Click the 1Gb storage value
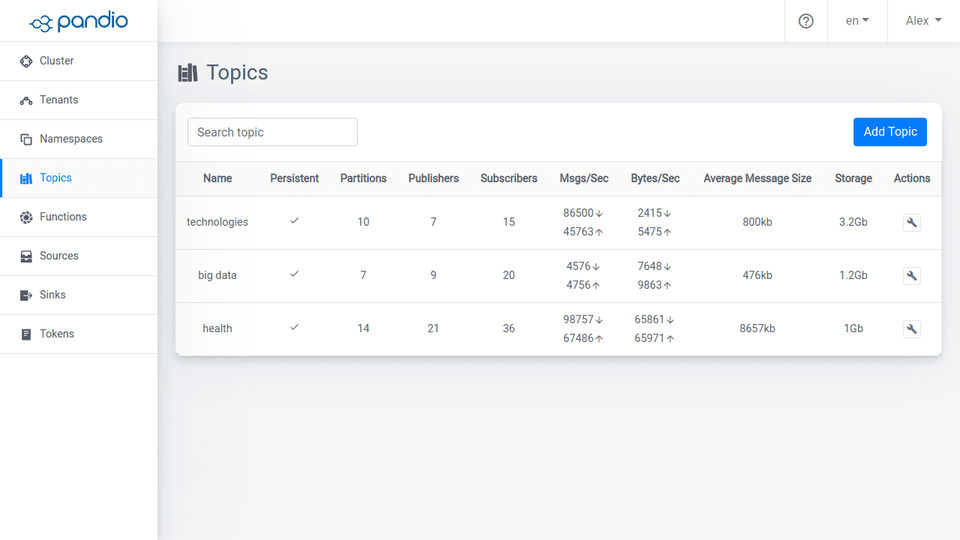The height and width of the screenshot is (540, 960). click(x=853, y=329)
